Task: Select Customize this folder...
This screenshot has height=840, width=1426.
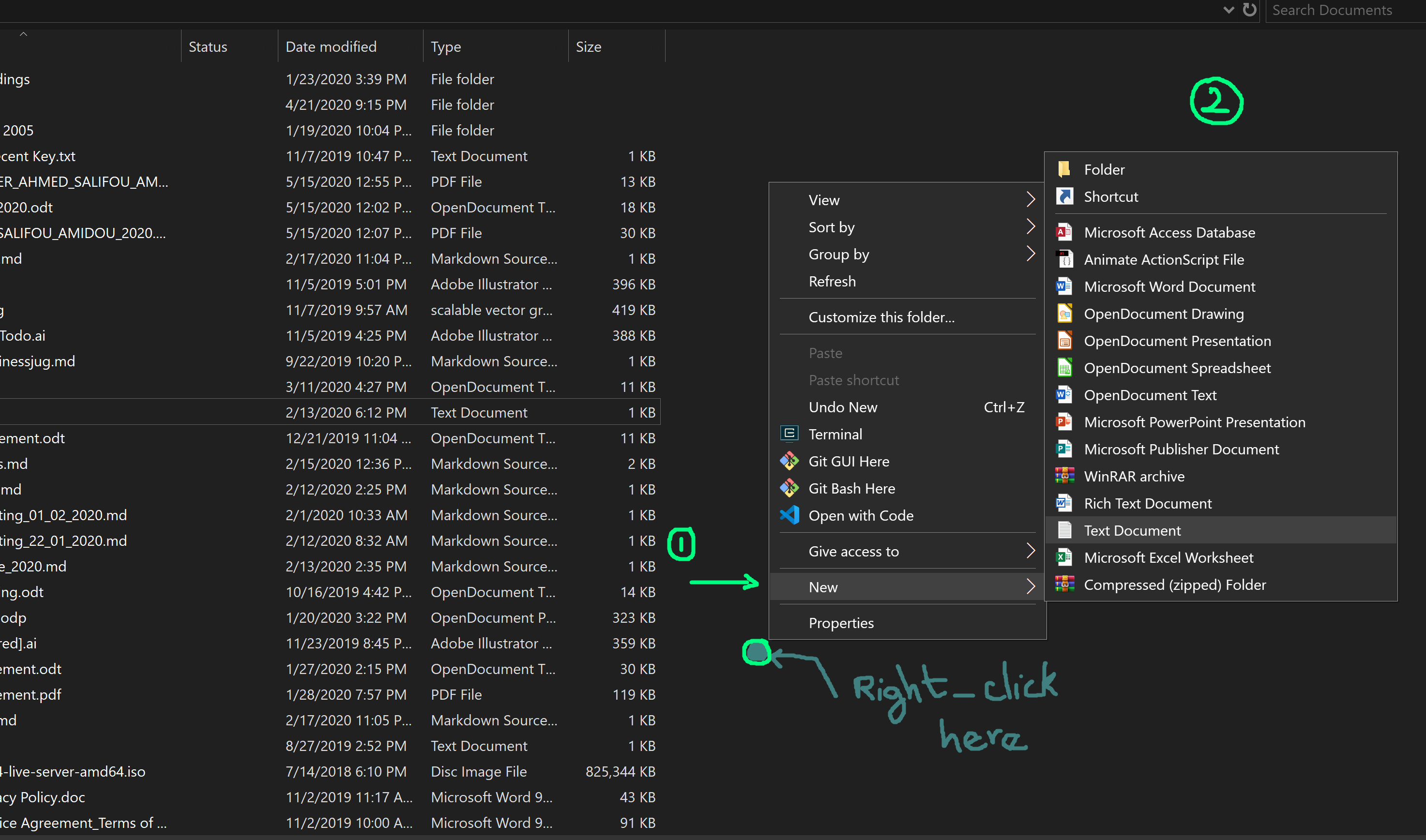Action: point(908,317)
